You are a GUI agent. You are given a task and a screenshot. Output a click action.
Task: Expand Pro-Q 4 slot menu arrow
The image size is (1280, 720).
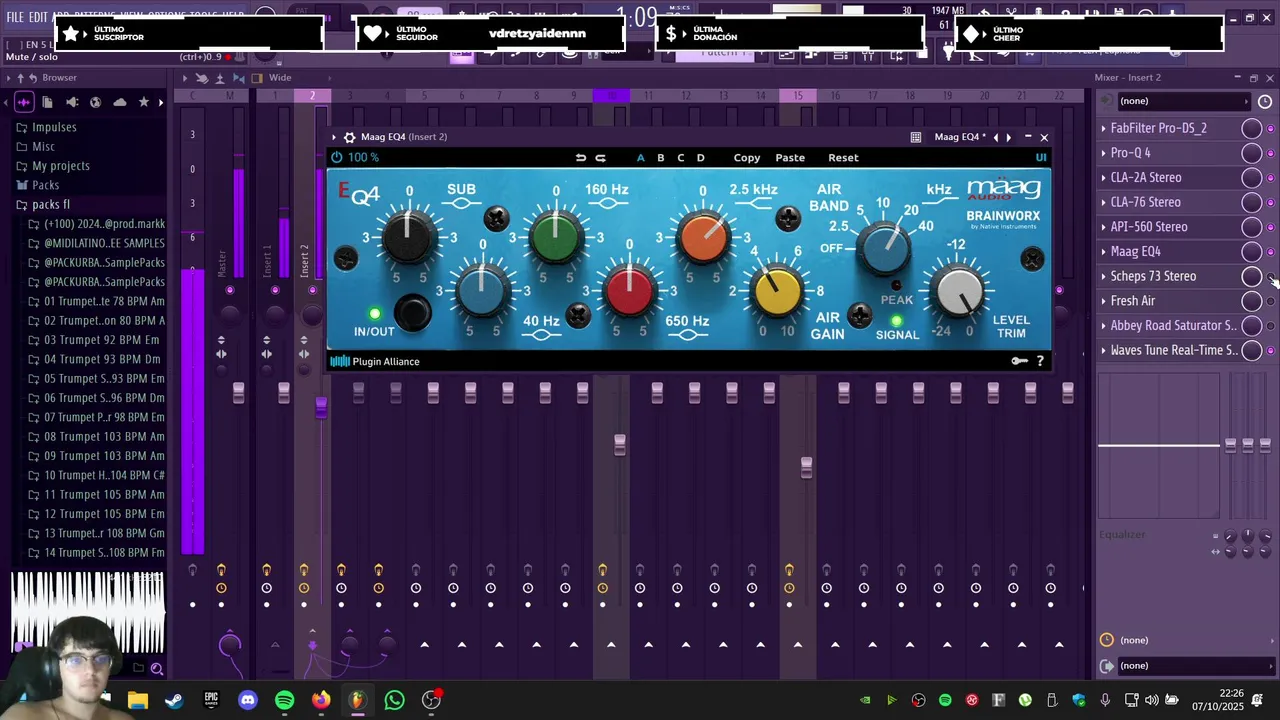1103,153
